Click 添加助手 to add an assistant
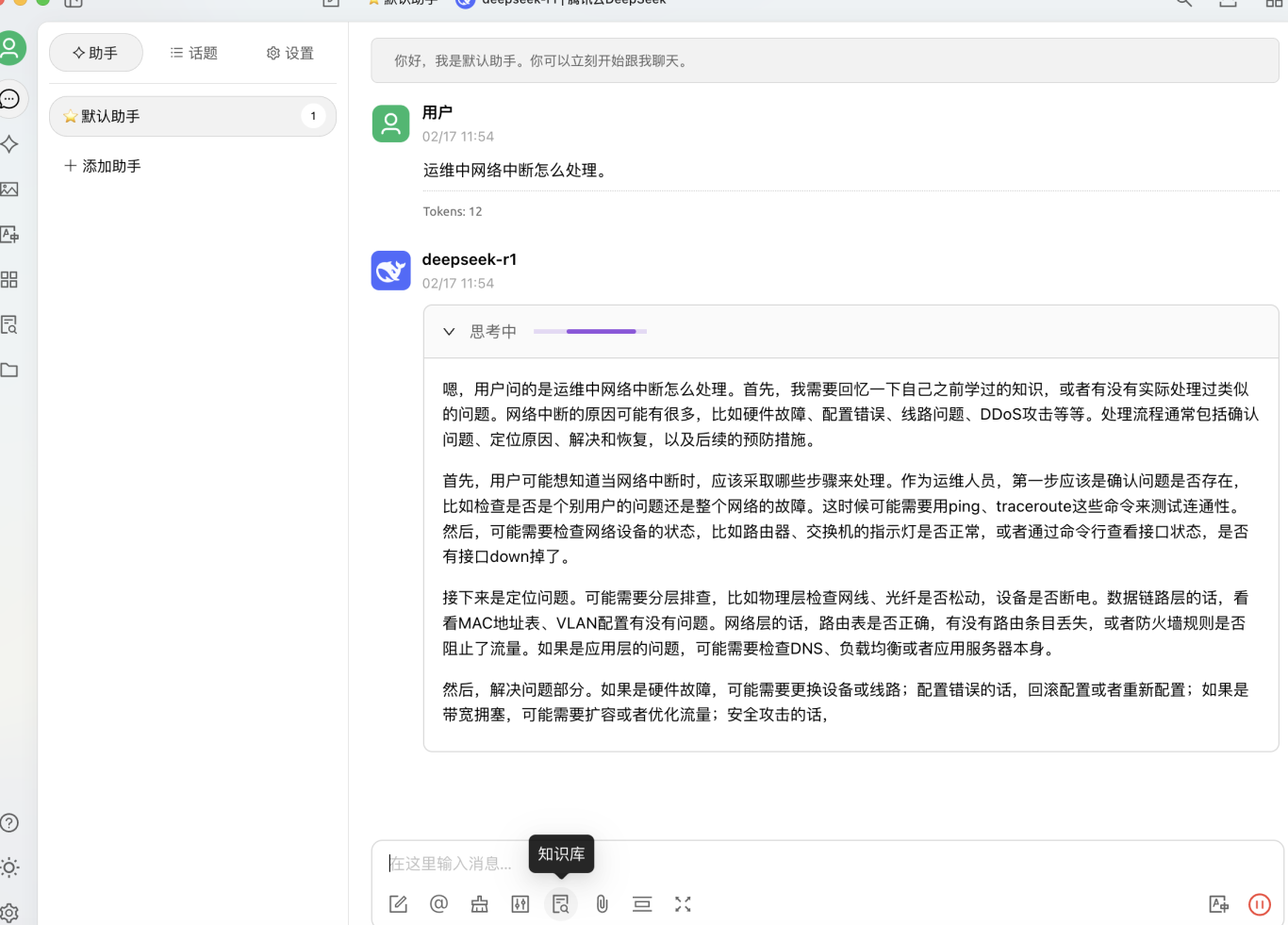 101,165
